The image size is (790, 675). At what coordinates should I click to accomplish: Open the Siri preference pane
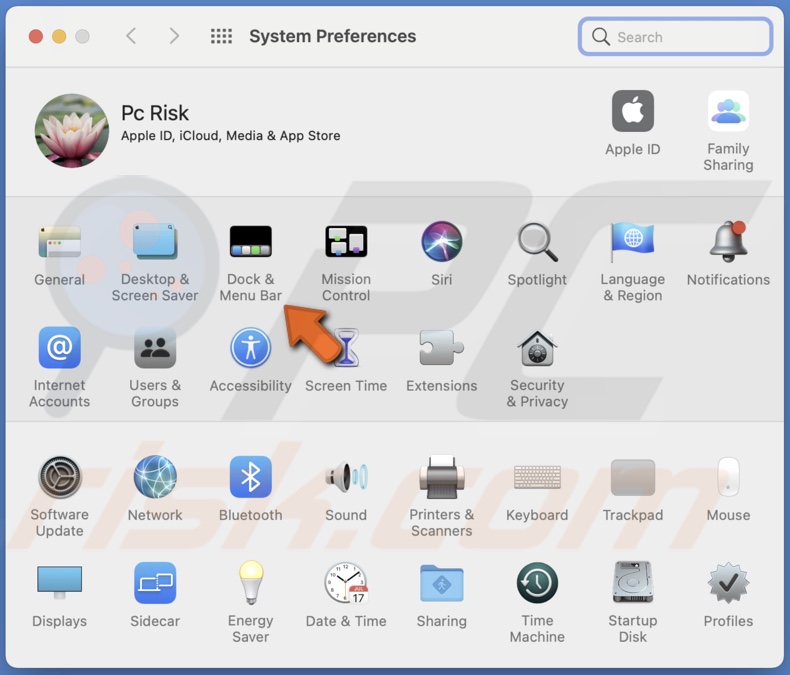pos(441,242)
